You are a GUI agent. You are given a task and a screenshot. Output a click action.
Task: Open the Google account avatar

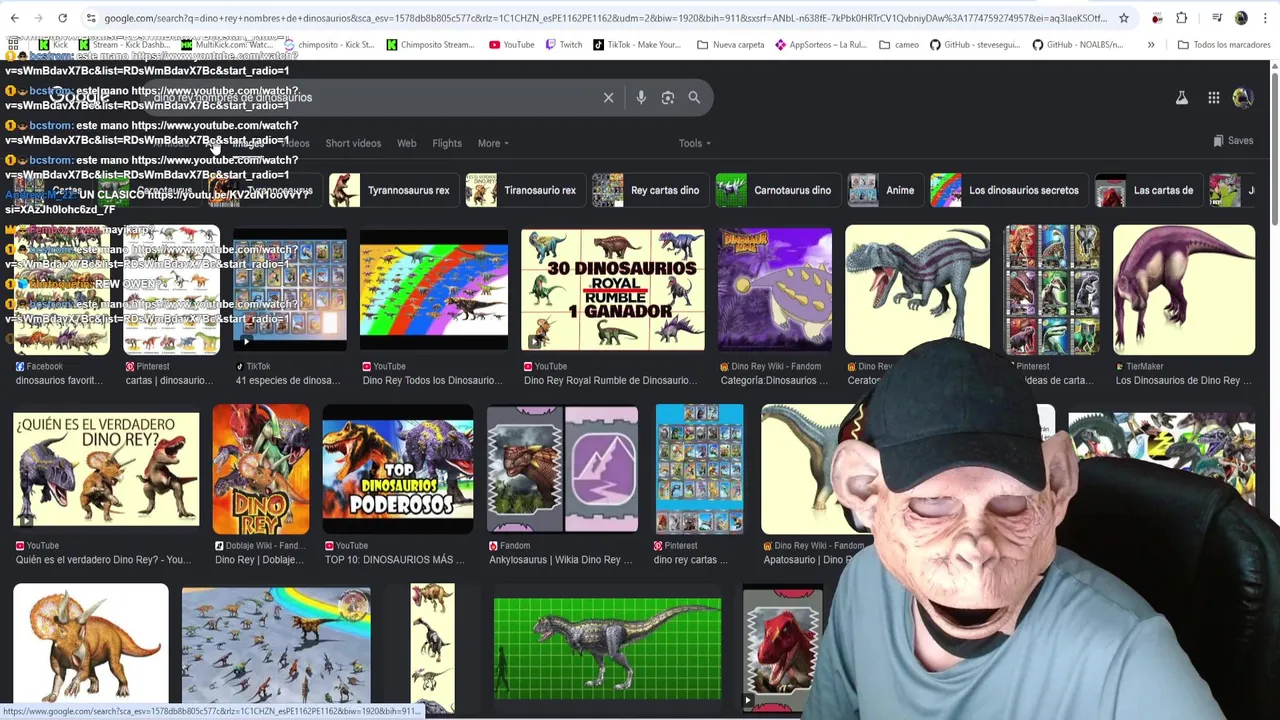(x=1243, y=98)
